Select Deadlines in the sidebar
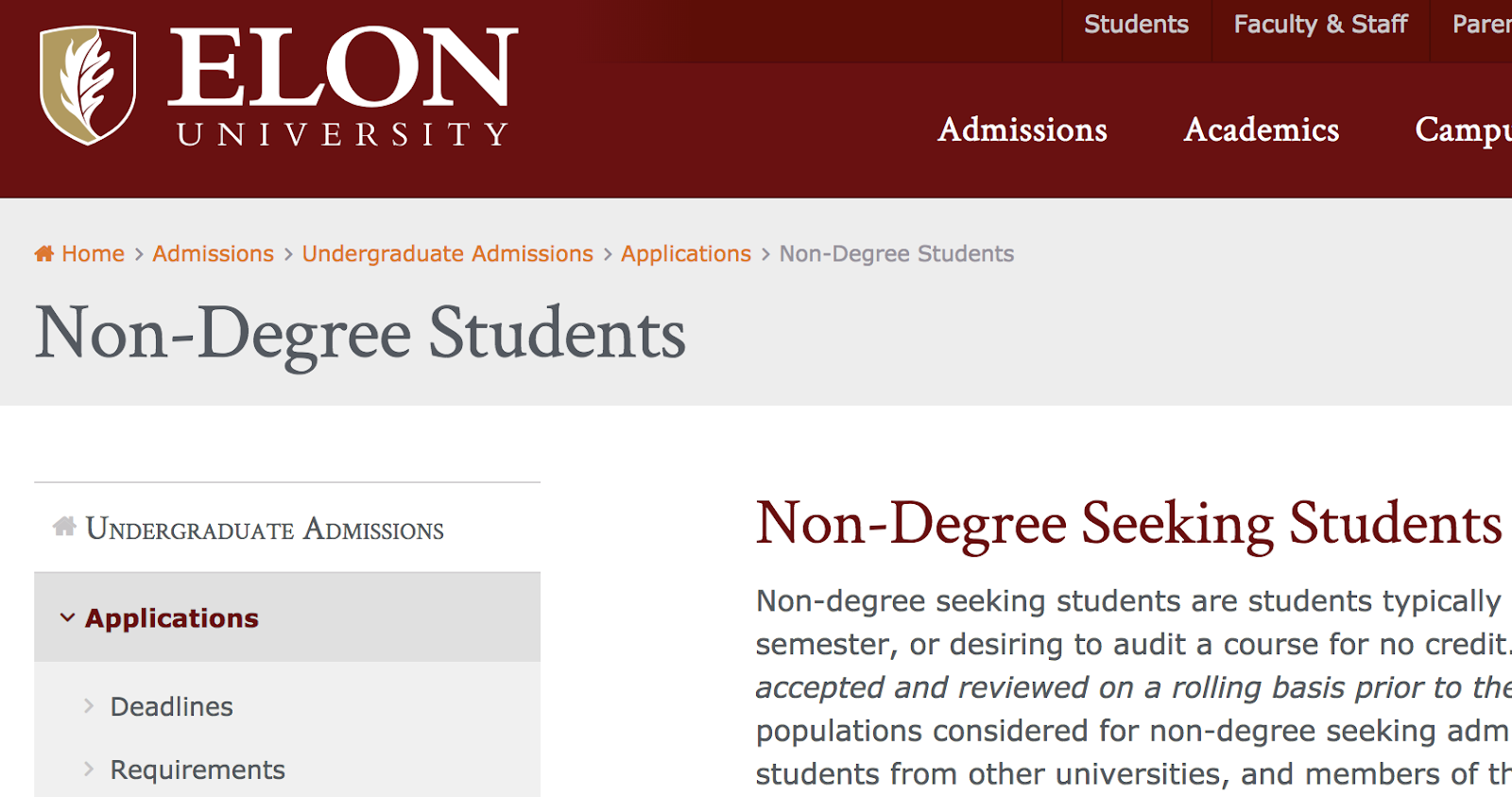This screenshot has width=1512, height=797. pos(171,706)
